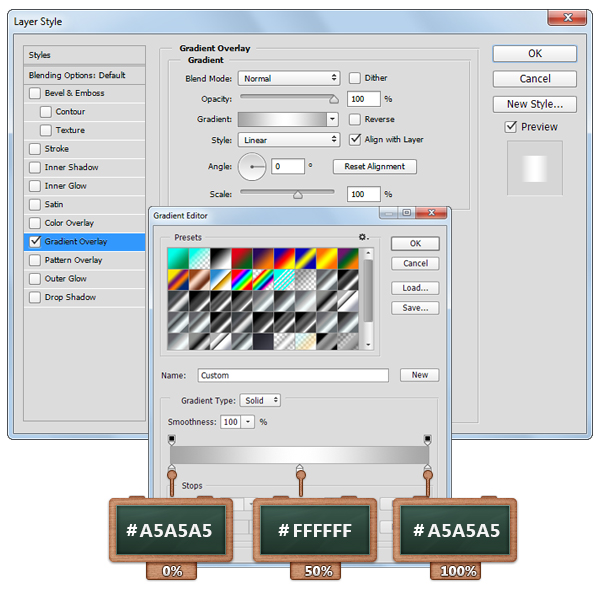
Task: Toggle the Preview checkbox
Action: point(511,127)
